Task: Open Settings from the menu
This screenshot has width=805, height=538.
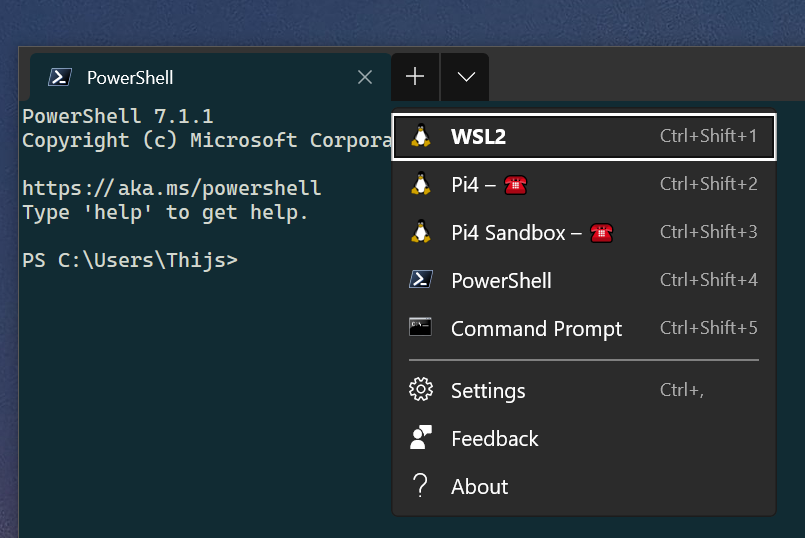Action: (x=584, y=391)
